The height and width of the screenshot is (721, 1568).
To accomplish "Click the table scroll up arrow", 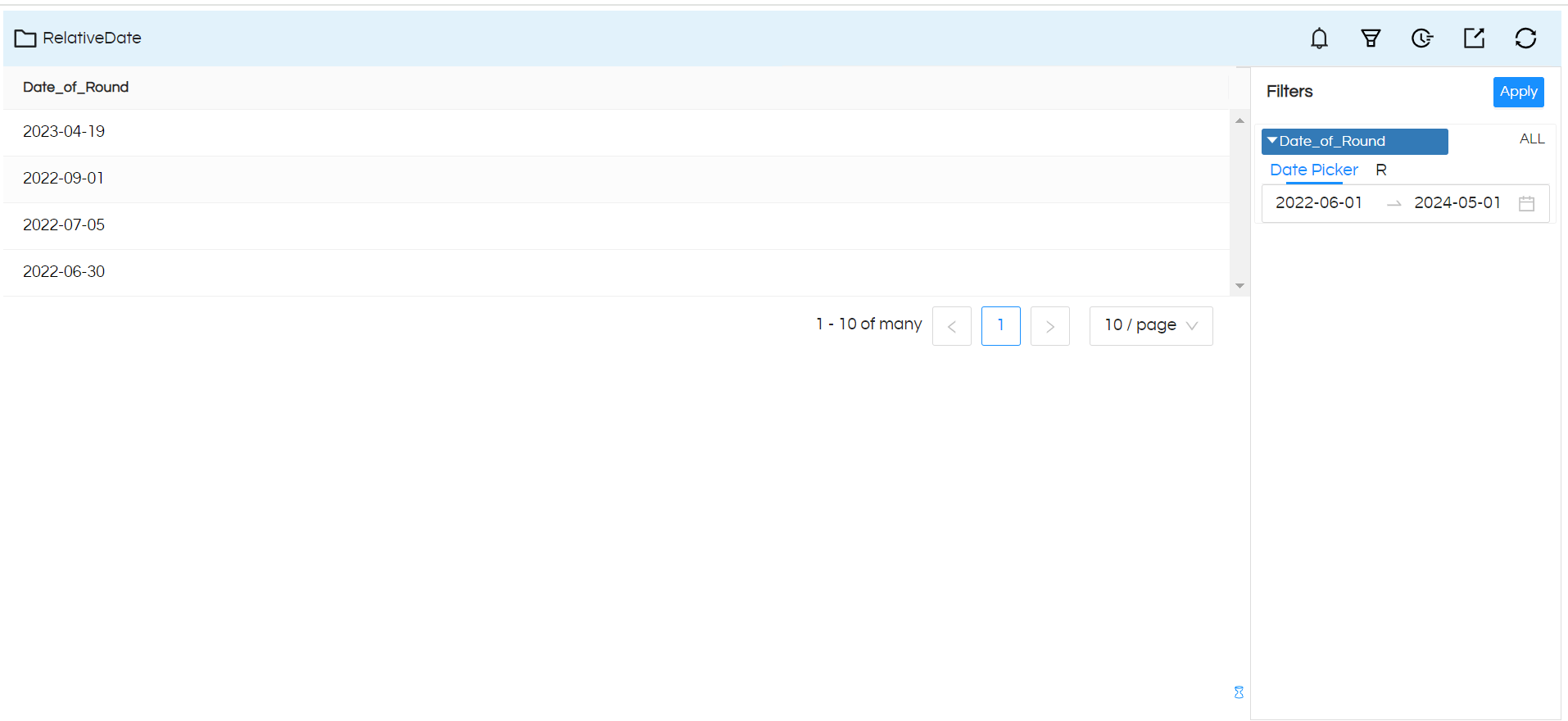I will 1239,120.
